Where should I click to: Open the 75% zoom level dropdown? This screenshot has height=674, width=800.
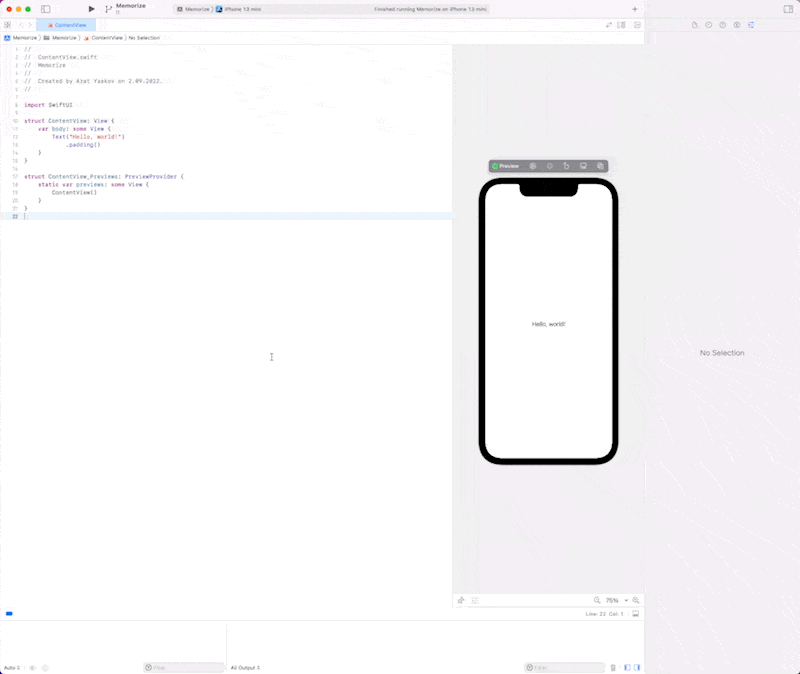[x=616, y=601]
